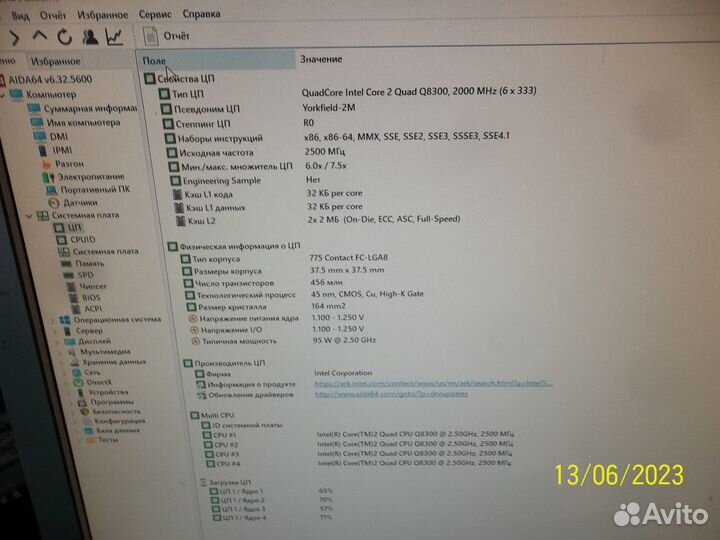
Task: Select the Кэш L2 row
Action: pos(318,220)
